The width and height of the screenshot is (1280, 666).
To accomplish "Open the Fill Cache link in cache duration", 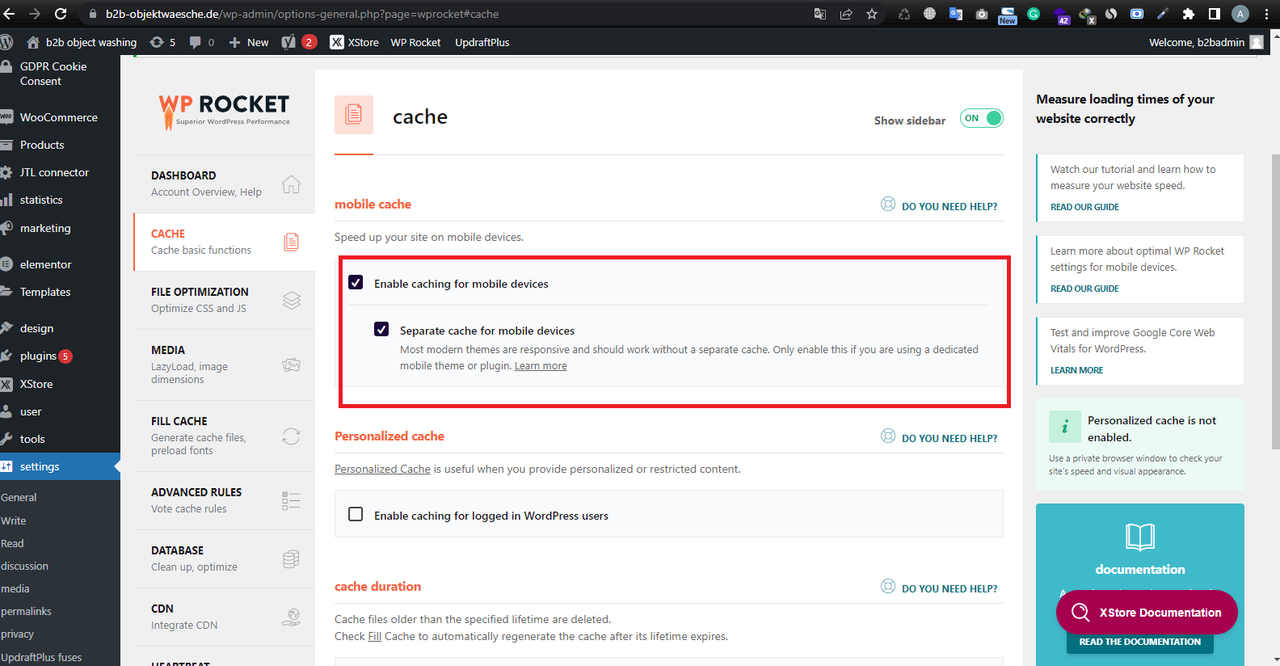I will coord(375,636).
